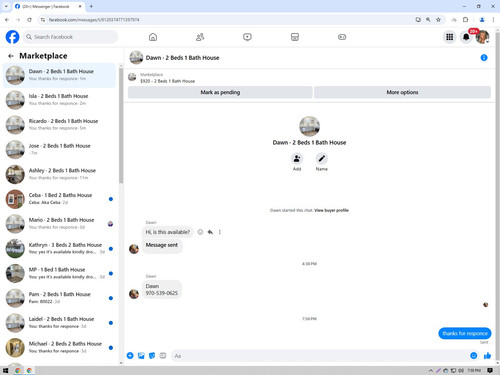Open the Friends icon in top navigation
This screenshot has width=500, height=375.
click(x=200, y=37)
